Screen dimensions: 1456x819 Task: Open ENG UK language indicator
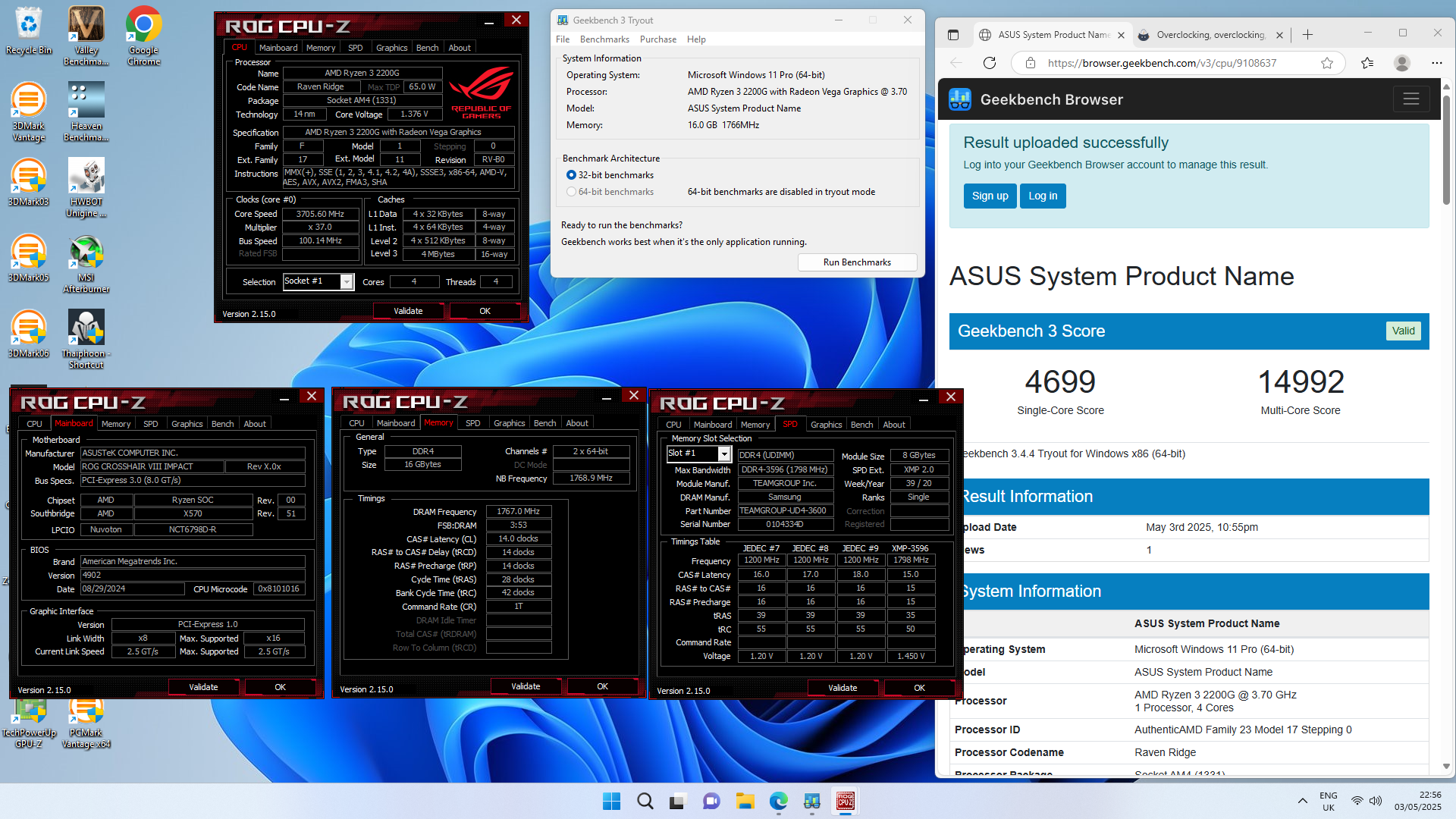(1329, 801)
